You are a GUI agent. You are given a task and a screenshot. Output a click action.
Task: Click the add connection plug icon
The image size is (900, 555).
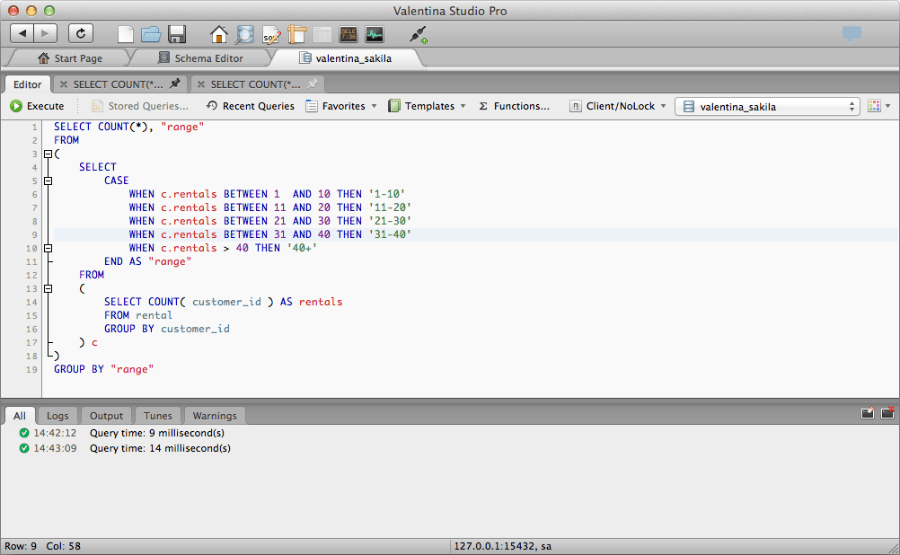(418, 34)
